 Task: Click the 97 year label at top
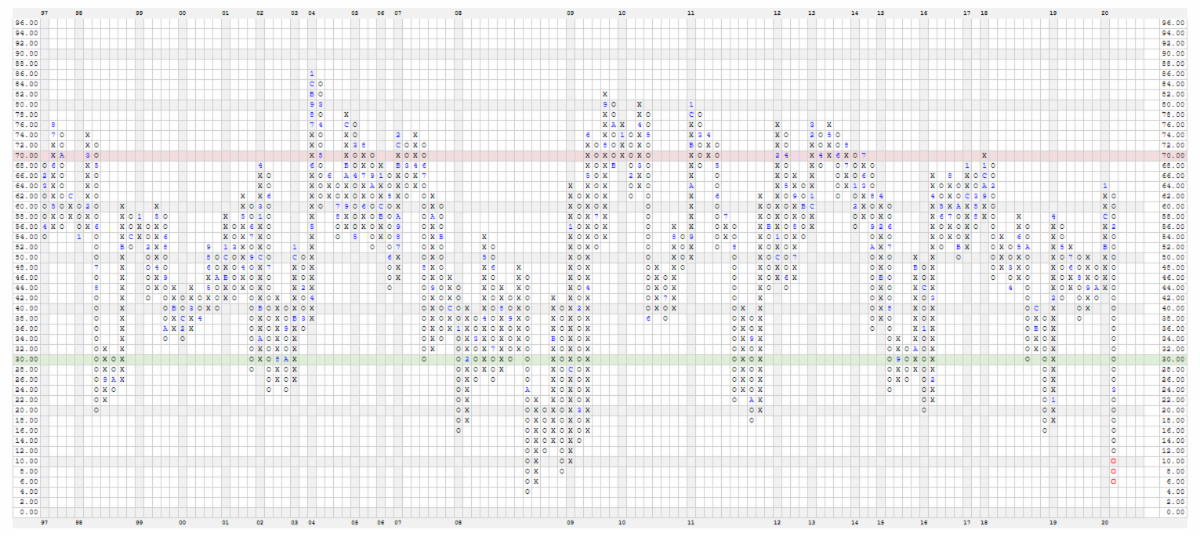[x=45, y=13]
